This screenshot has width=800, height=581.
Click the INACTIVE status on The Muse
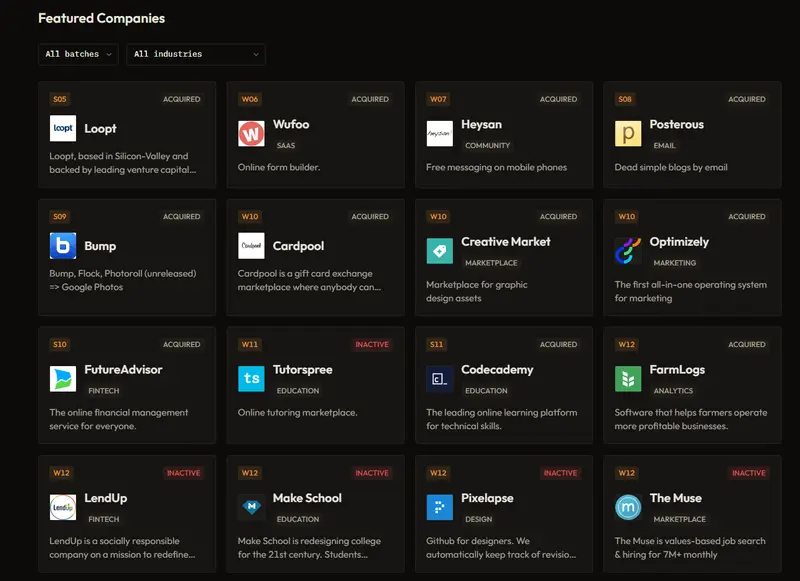pyautogui.click(x=748, y=473)
